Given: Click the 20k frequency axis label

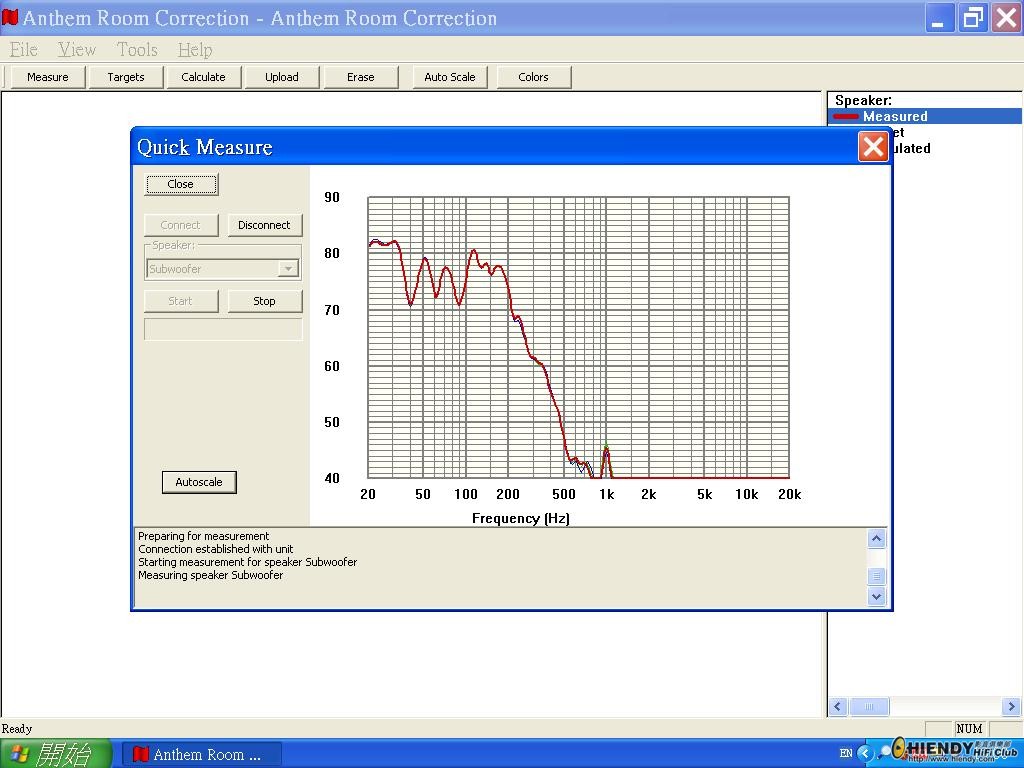Looking at the screenshot, I should [790, 494].
